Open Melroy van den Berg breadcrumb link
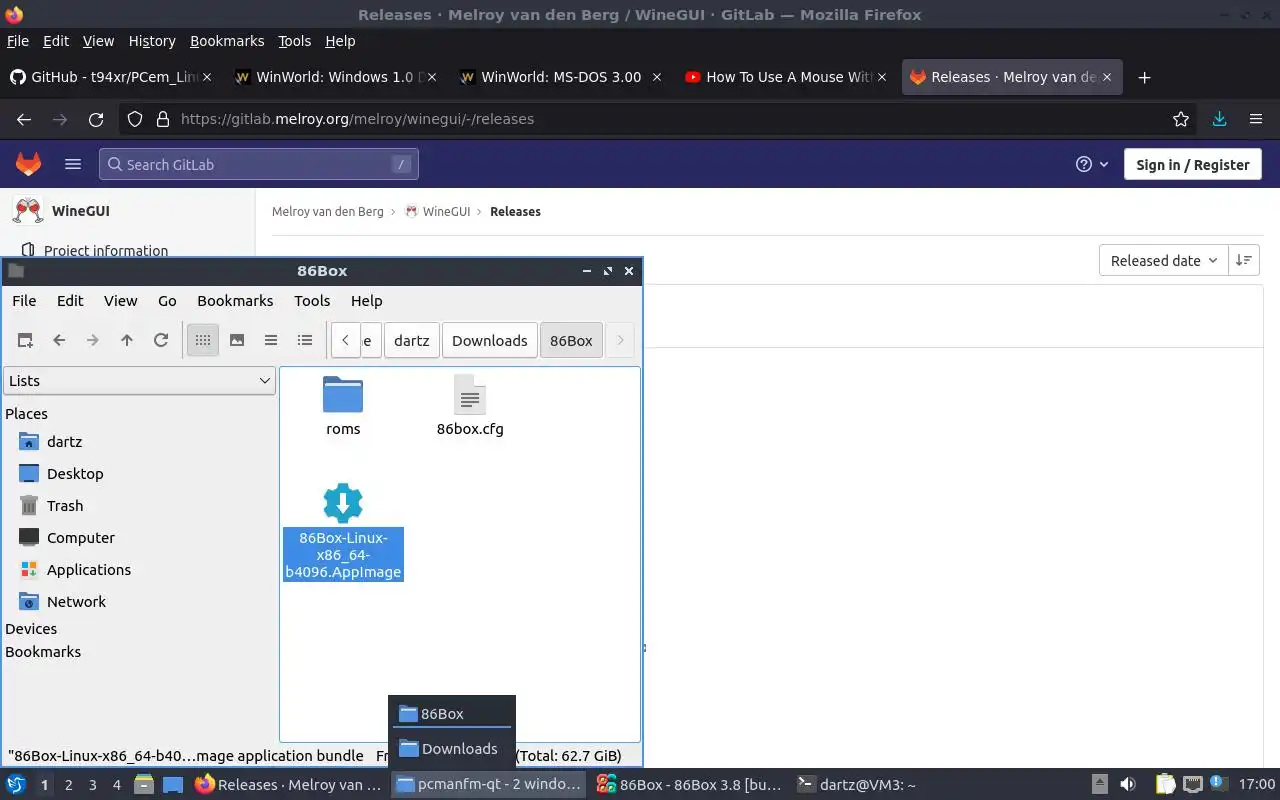Viewport: 1280px width, 800px height. coord(328,212)
